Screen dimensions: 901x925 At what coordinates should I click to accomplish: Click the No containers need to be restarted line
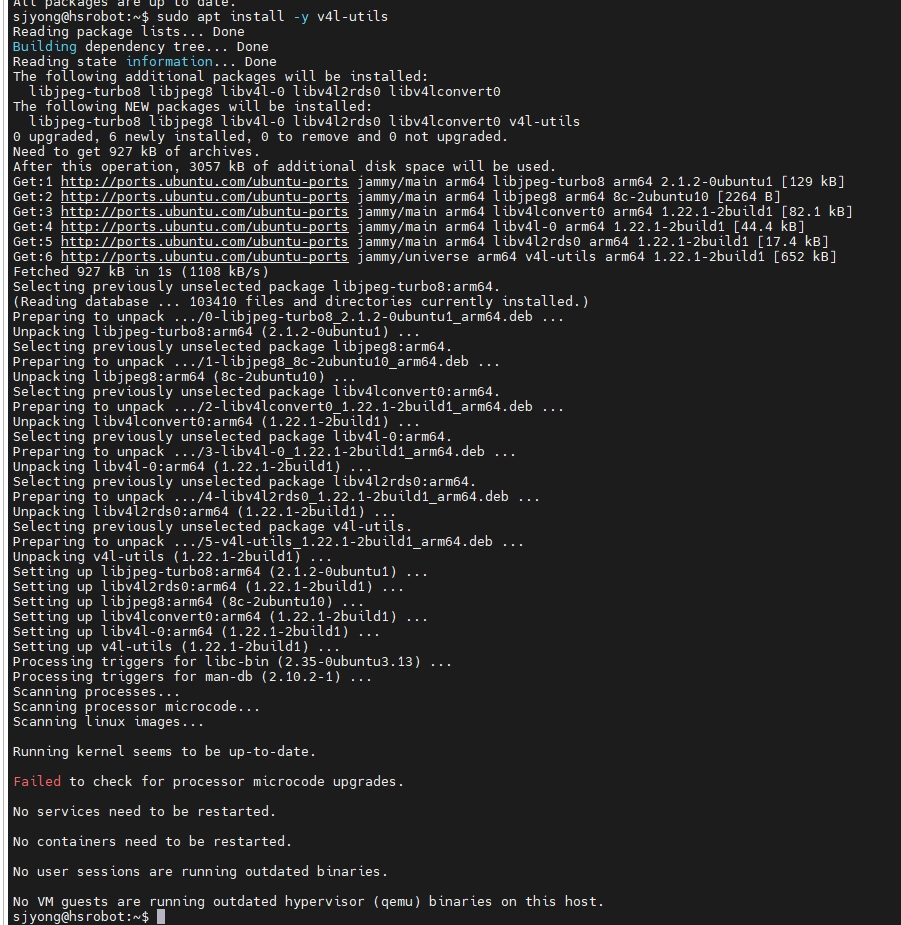click(152, 842)
